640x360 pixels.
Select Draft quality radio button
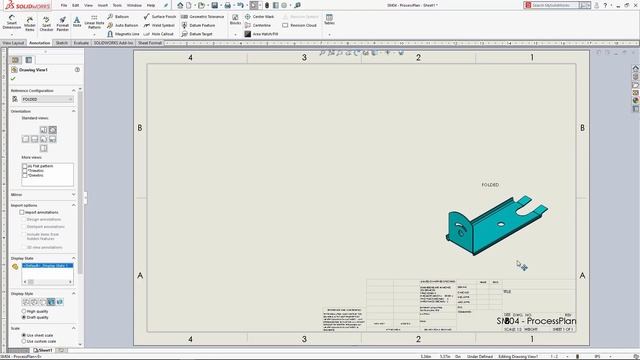click(24, 317)
